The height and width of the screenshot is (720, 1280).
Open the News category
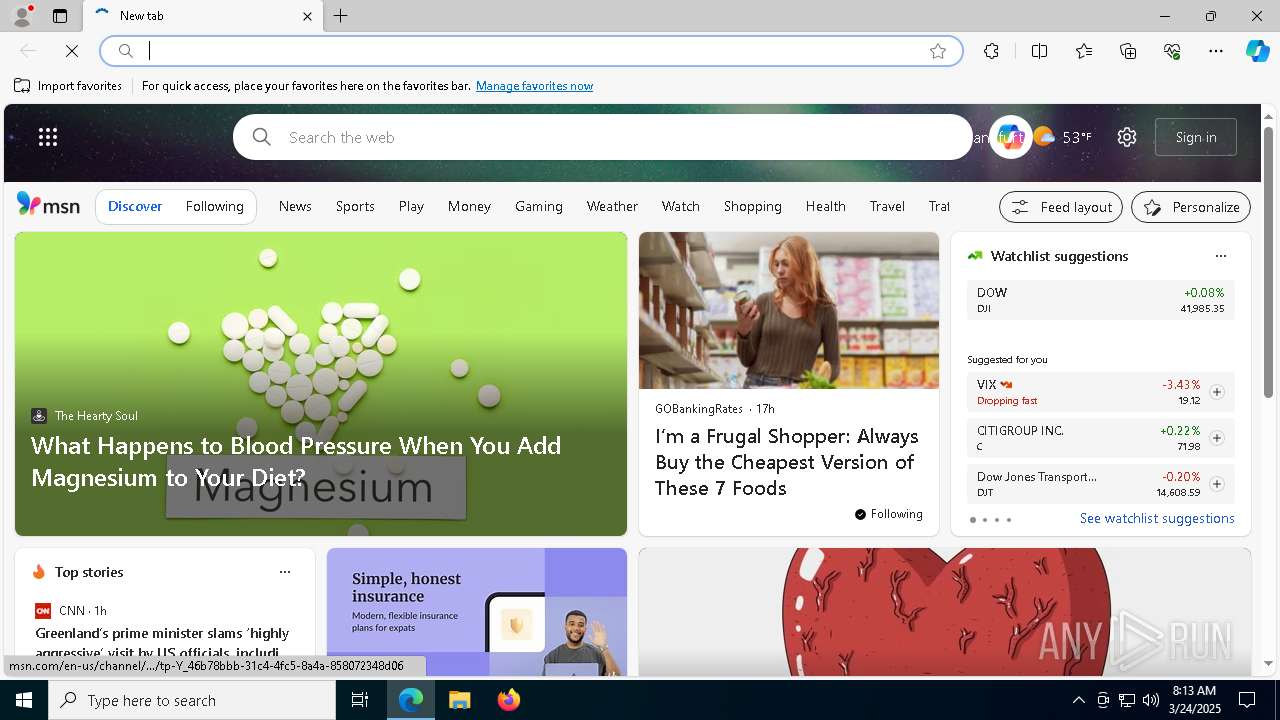pyautogui.click(x=295, y=206)
